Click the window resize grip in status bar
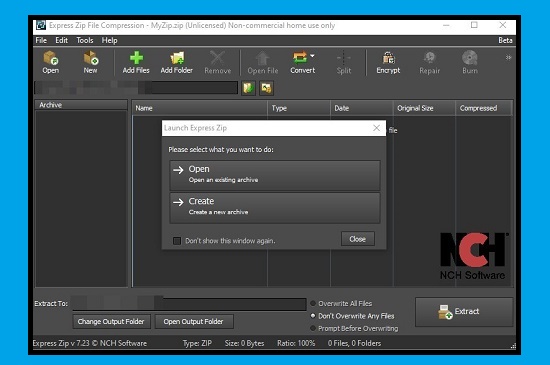Screen dimensions: 550x365 pyautogui.click(x=513, y=346)
